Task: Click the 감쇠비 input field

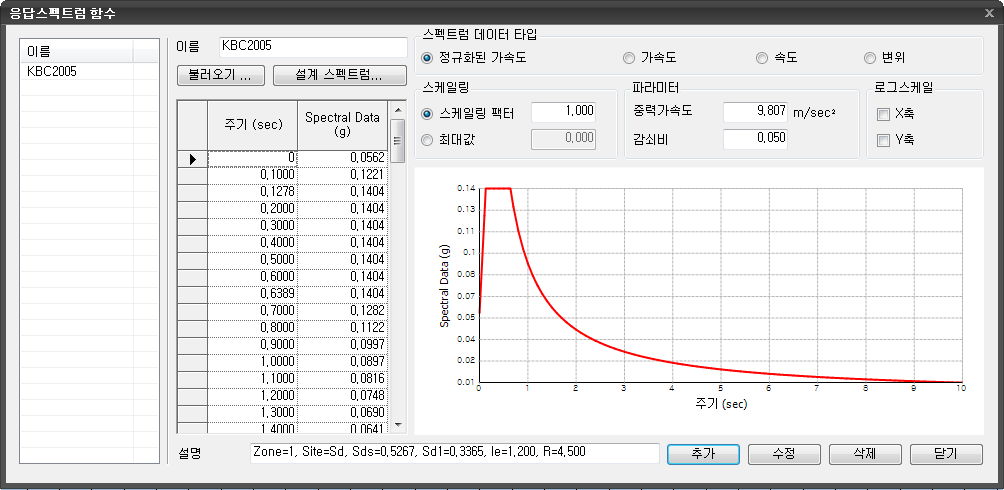Action: click(x=754, y=139)
